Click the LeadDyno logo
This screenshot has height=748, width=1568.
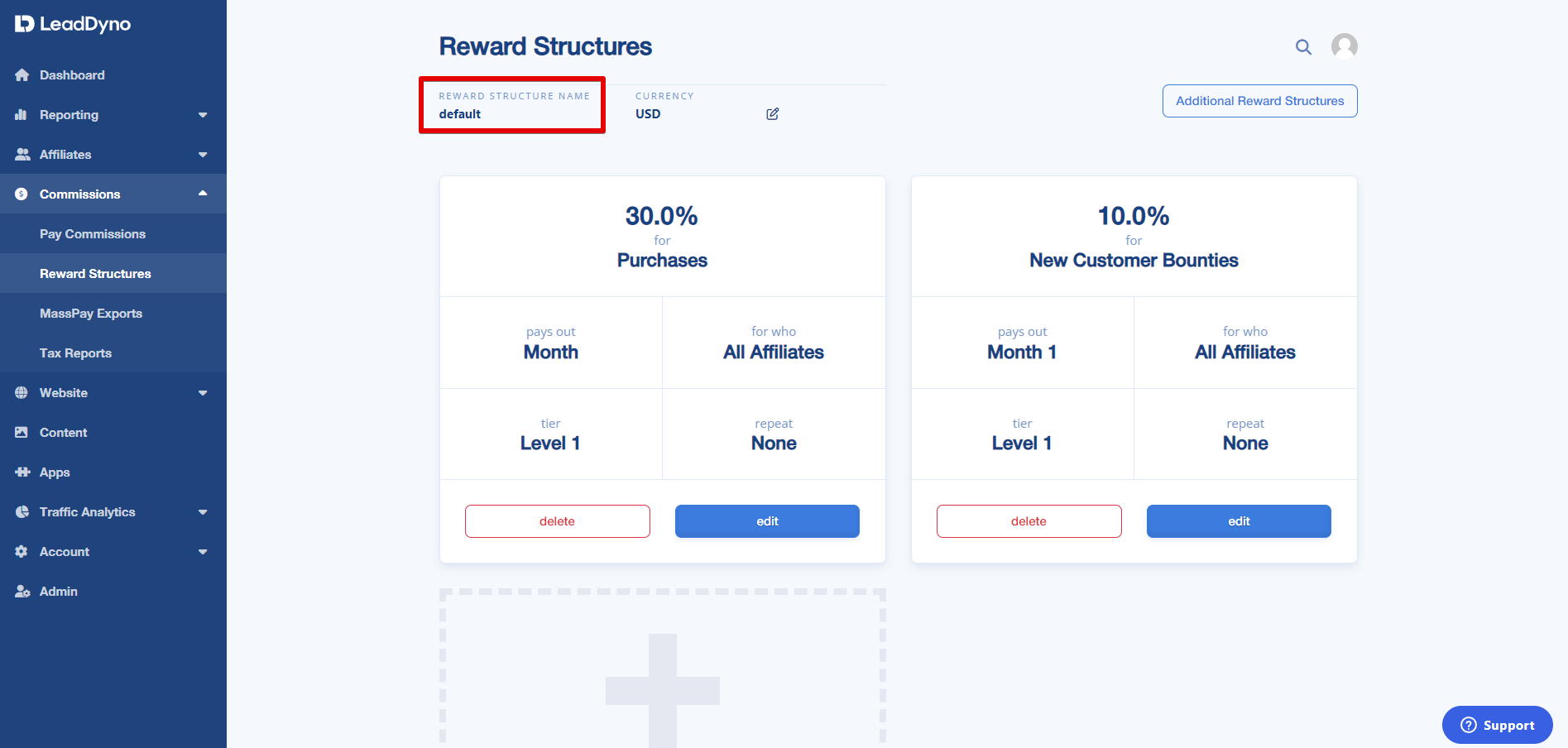pos(73,24)
